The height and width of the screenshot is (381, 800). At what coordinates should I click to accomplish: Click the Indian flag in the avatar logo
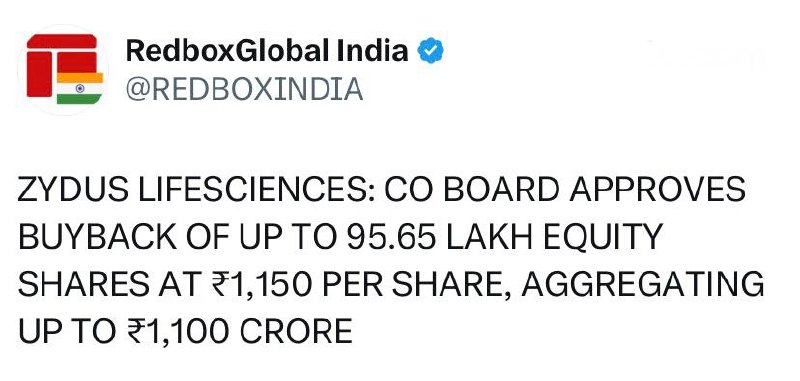[x=80, y=88]
